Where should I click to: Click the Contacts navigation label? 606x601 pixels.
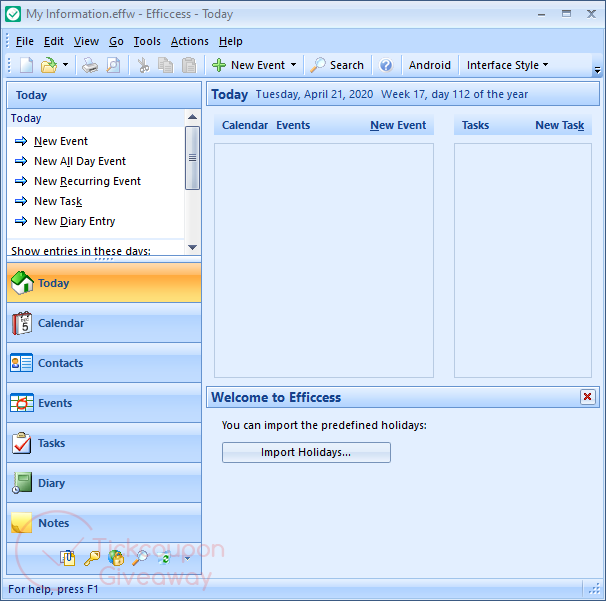[x=60, y=363]
